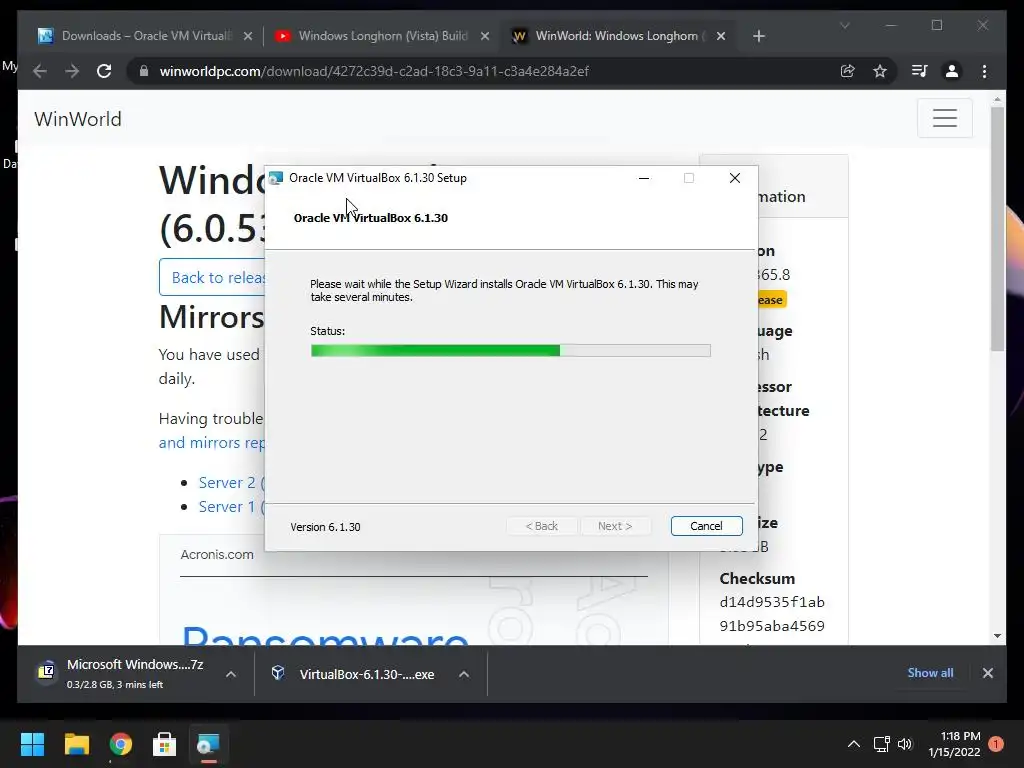The width and height of the screenshot is (1024, 768).
Task: Click Show all downloads
Action: [x=930, y=673]
